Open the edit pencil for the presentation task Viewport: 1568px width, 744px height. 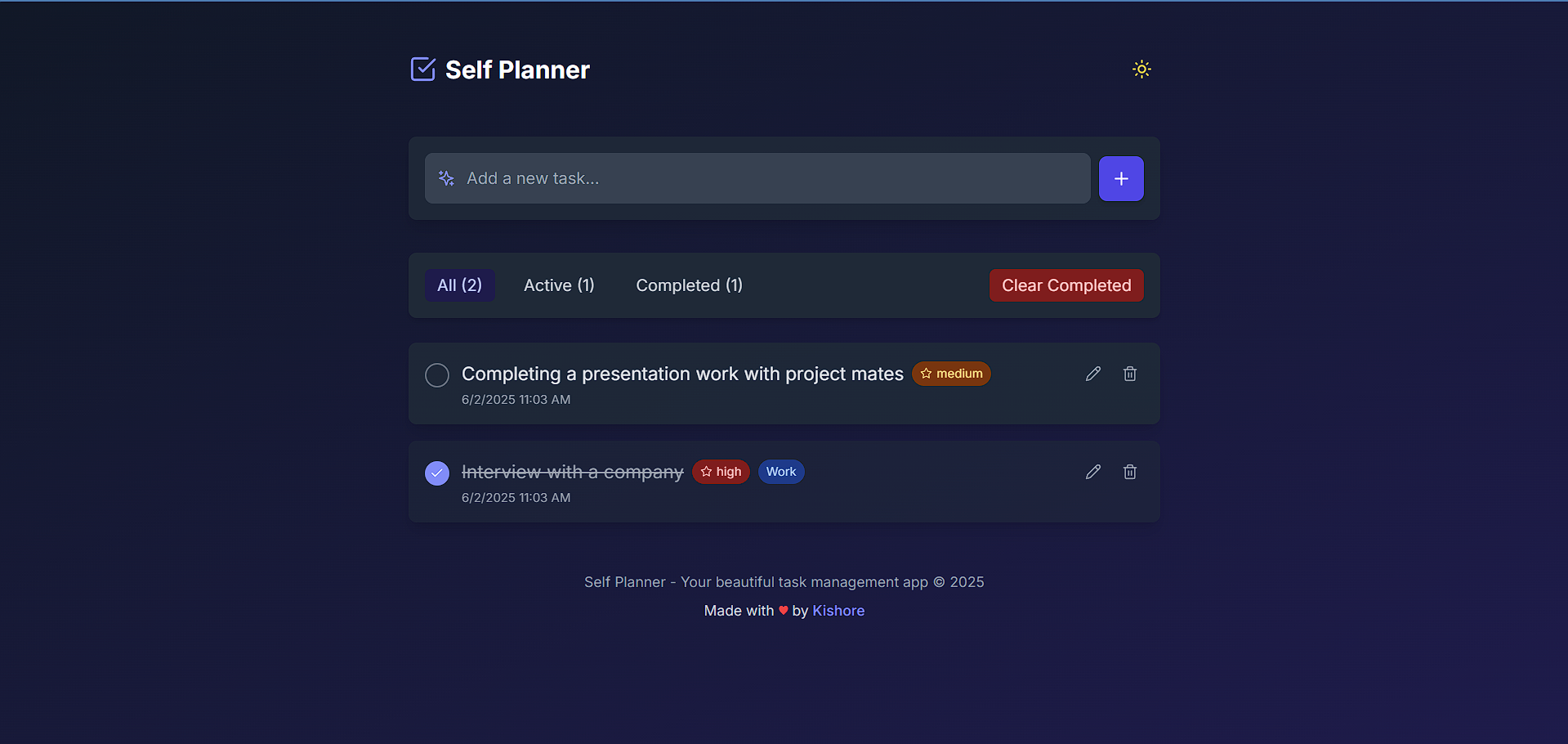(1092, 374)
